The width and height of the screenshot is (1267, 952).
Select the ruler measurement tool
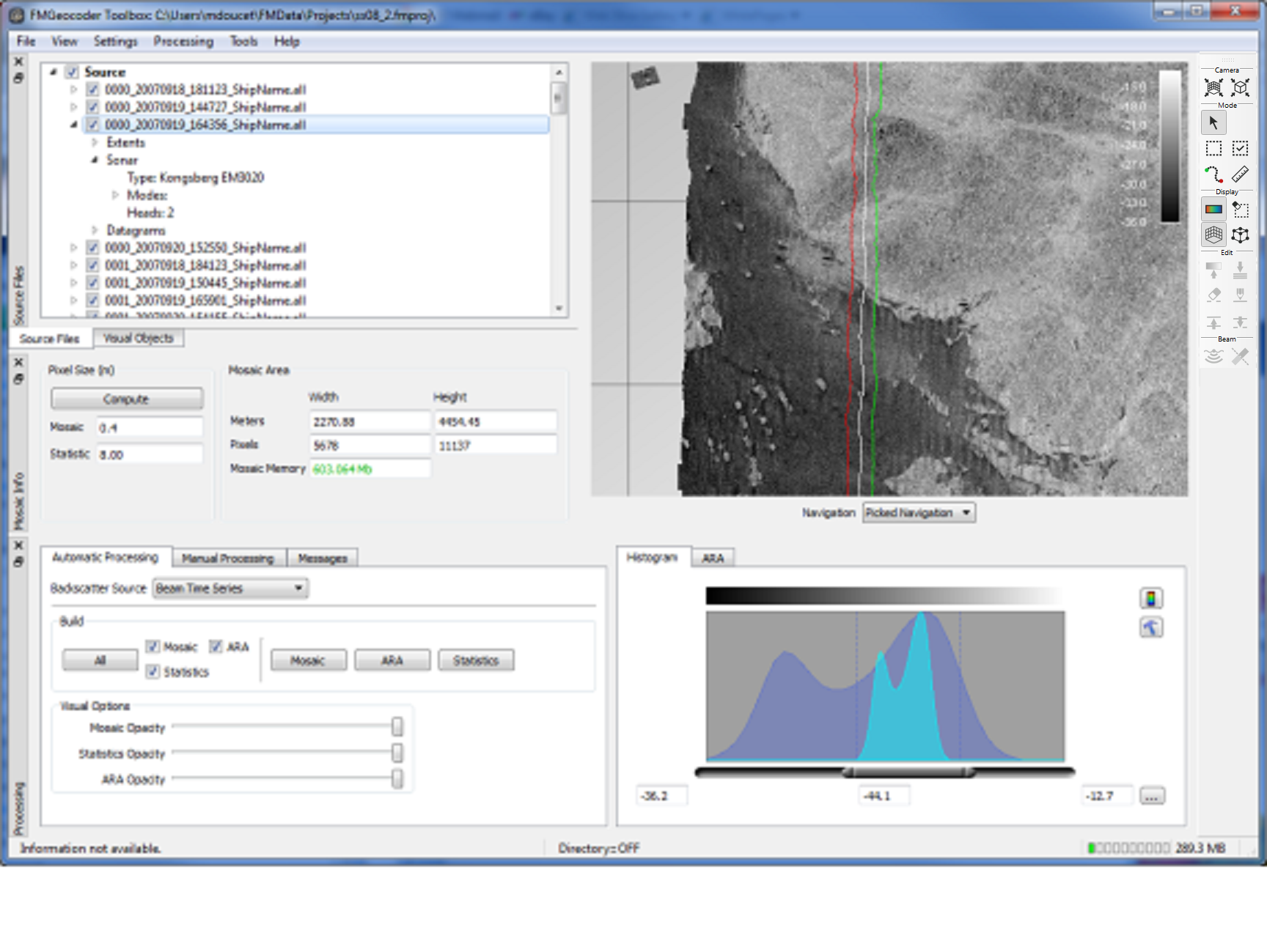pyautogui.click(x=1240, y=174)
